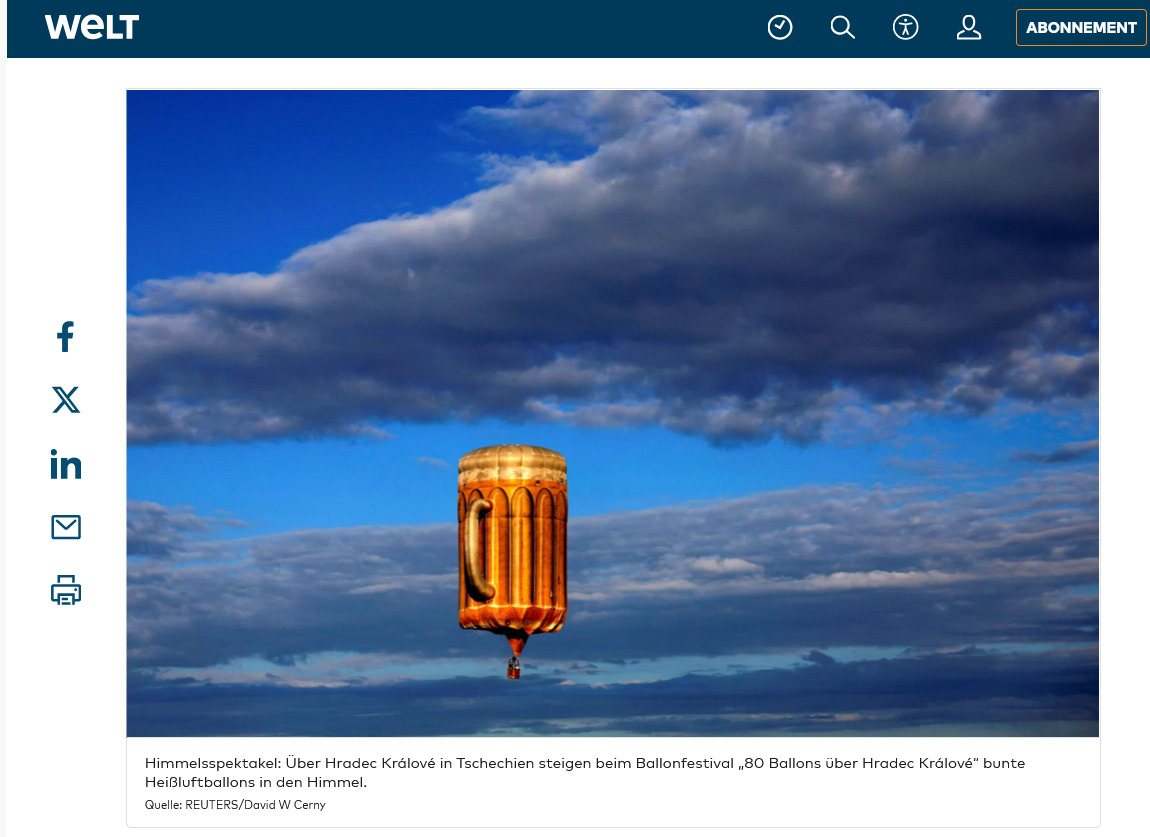Click the caption starting with 'Himmelsspektakel'
The image size is (1150, 837).
[x=585, y=772]
